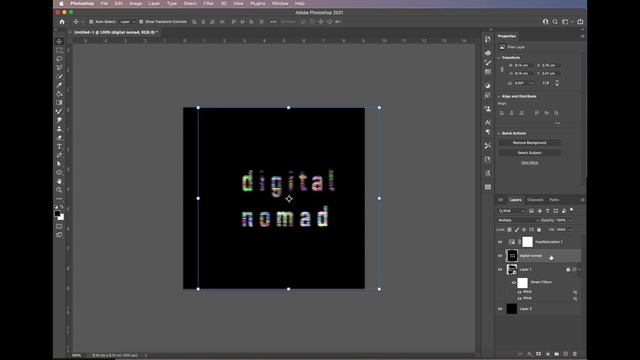Open the Apple menu
The image size is (640, 360).
point(61,3)
